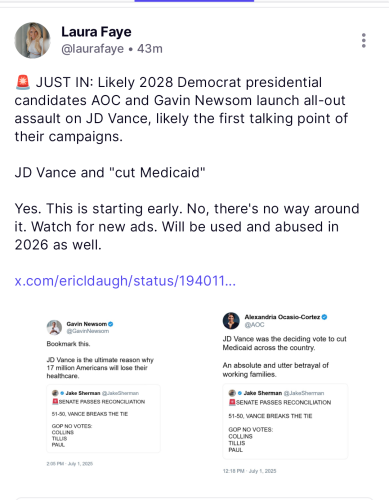389x500 pixels.
Task: Open the @laurafaye handle link
Action: [x=93, y=49]
